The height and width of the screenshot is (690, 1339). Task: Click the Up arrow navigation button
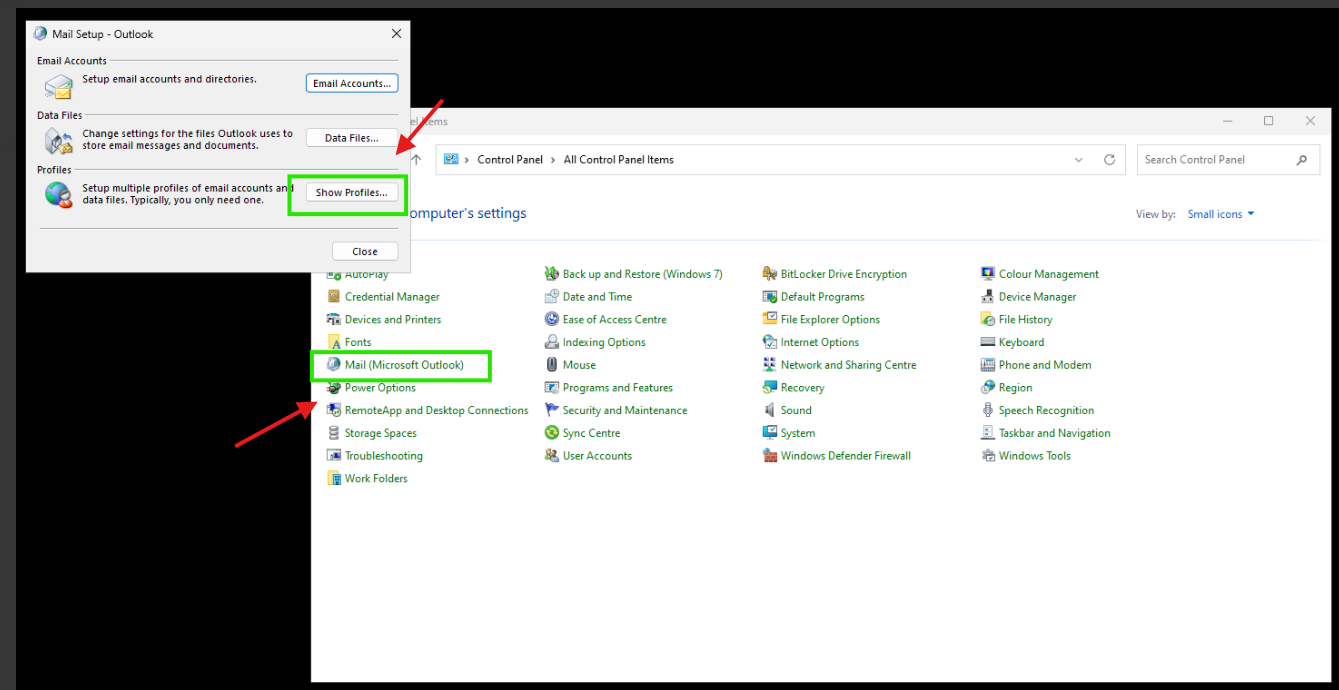point(417,160)
